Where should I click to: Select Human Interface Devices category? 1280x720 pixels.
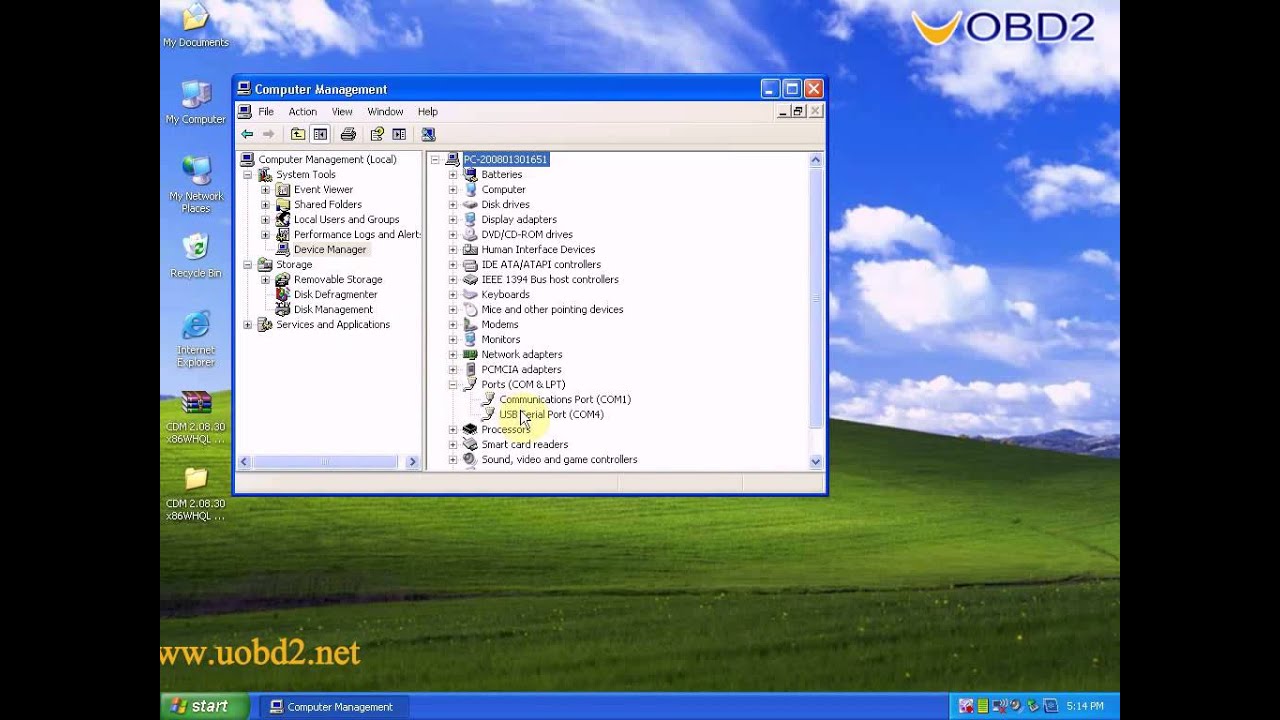coord(538,249)
